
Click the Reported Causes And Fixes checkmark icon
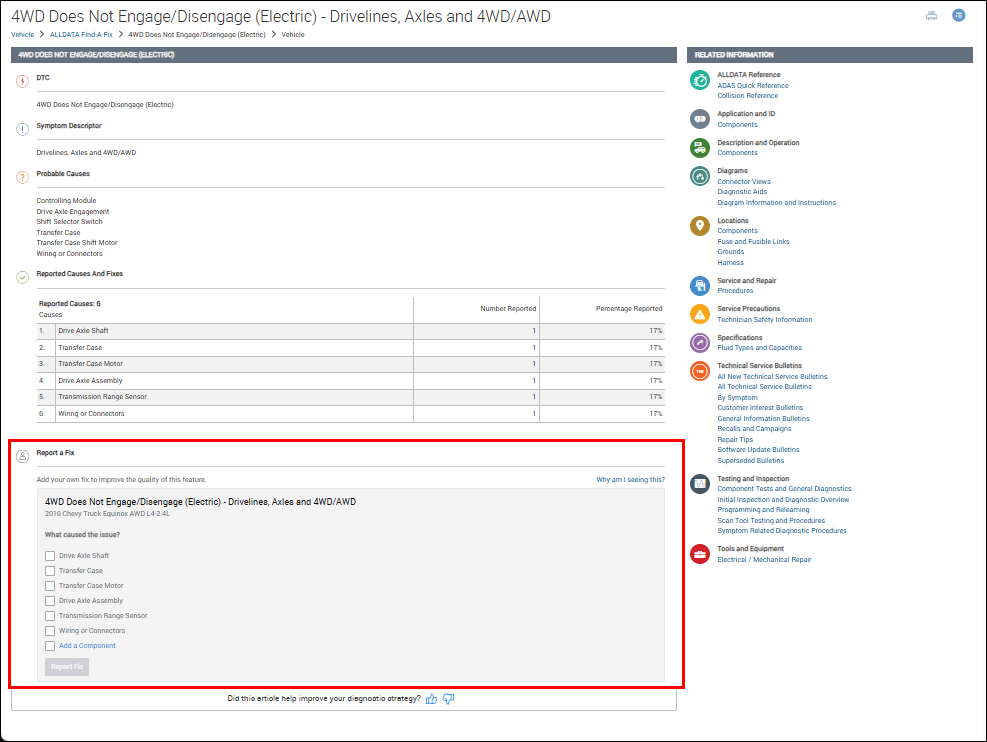coord(22,278)
